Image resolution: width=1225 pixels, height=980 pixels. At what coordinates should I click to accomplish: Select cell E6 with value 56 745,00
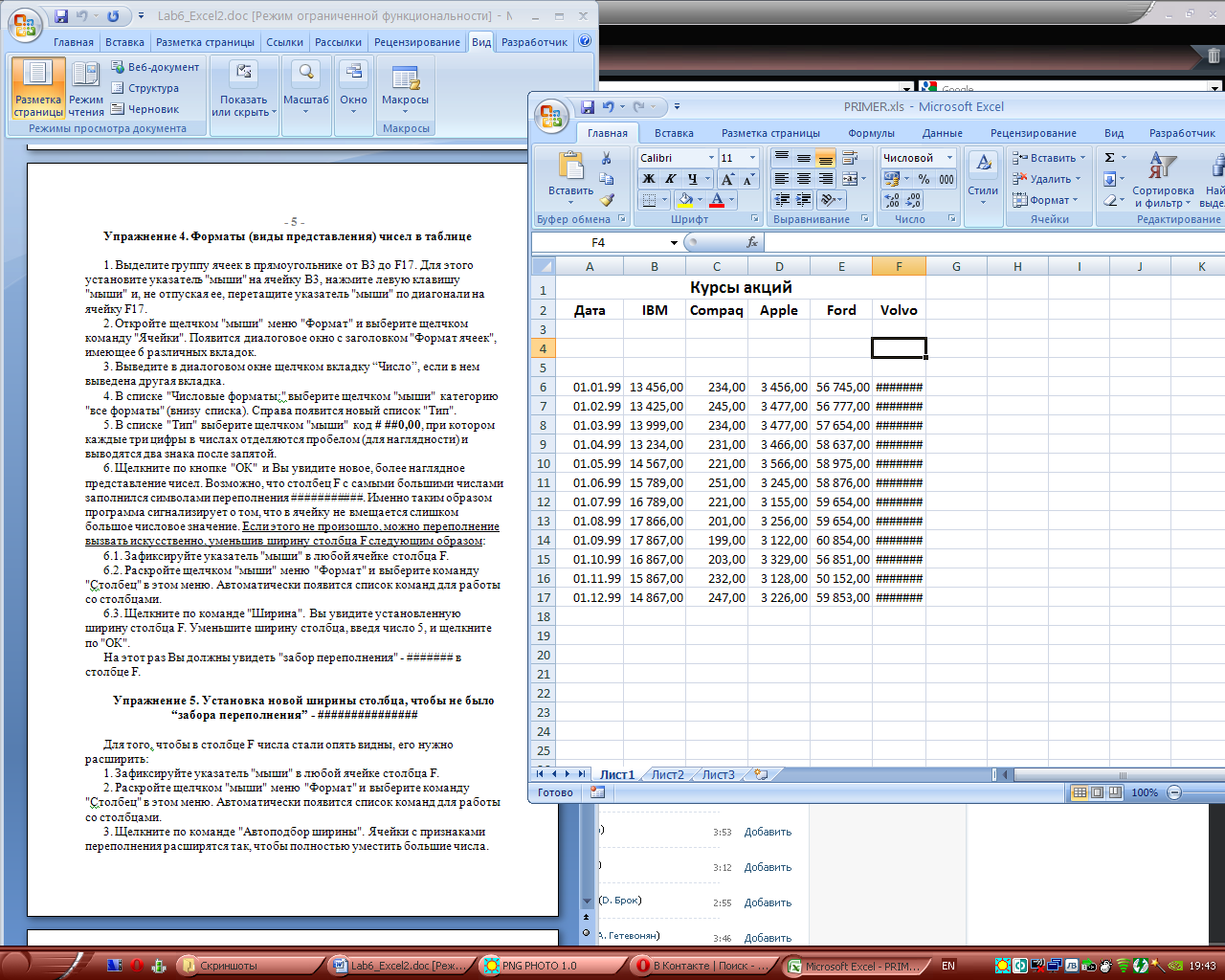click(841, 387)
